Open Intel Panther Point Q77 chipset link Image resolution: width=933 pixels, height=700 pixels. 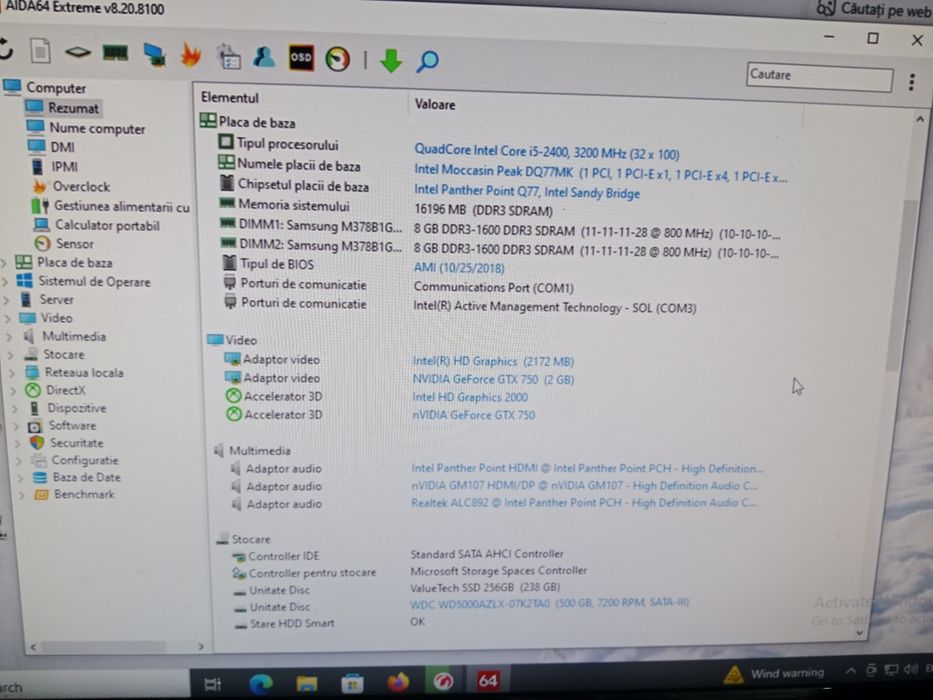(x=527, y=192)
